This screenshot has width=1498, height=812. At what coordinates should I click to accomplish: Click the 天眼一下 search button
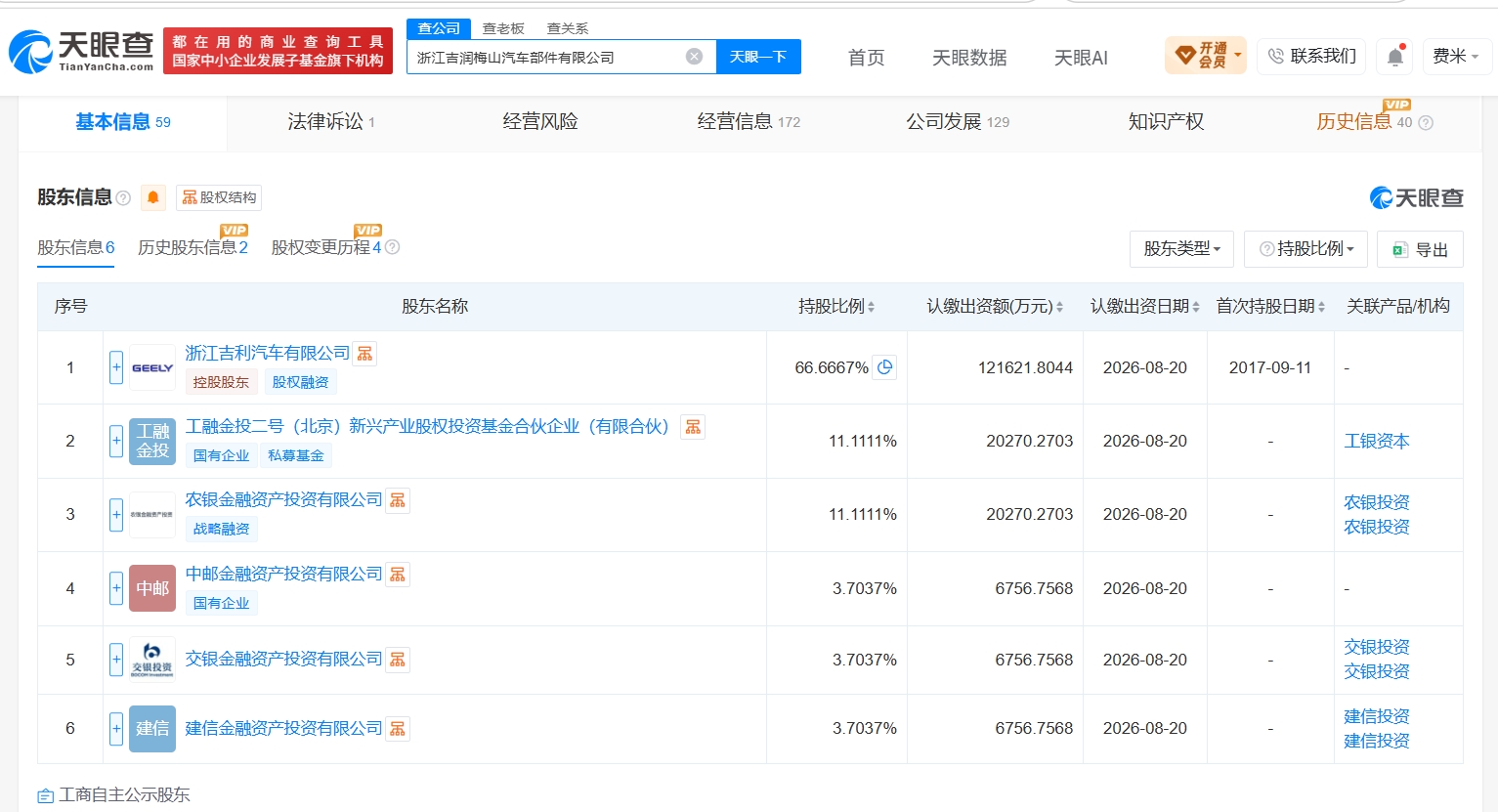tap(758, 57)
